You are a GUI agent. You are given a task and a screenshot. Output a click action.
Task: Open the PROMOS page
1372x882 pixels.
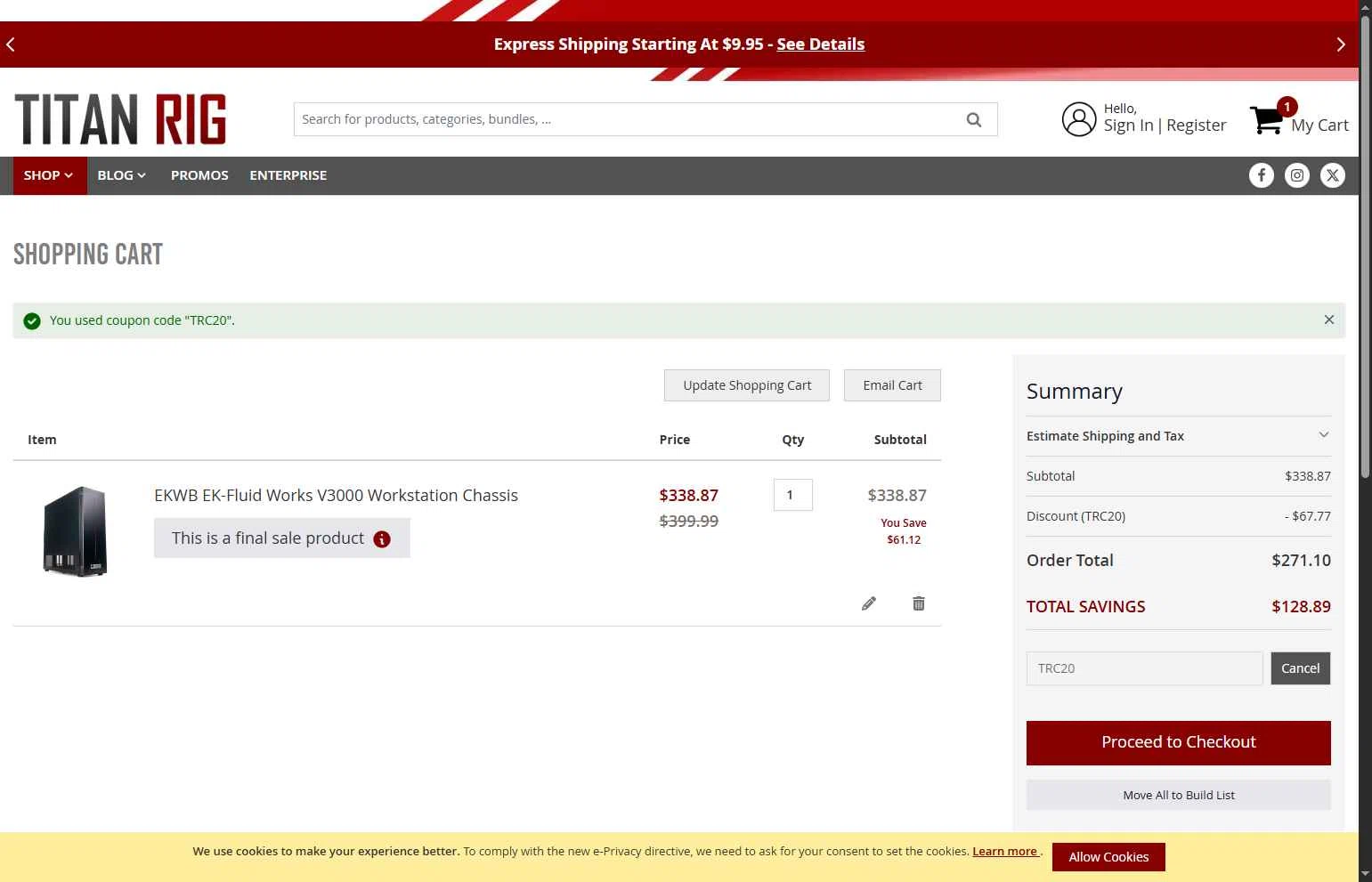[x=199, y=175]
